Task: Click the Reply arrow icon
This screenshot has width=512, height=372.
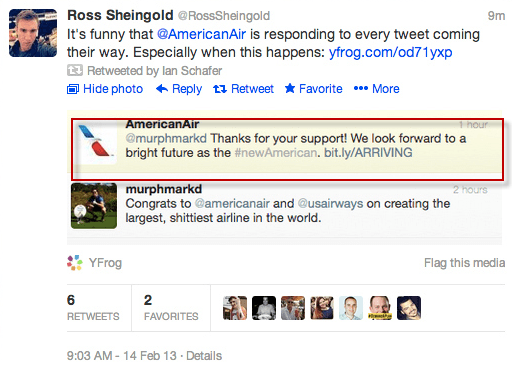Action: pyautogui.click(x=162, y=89)
